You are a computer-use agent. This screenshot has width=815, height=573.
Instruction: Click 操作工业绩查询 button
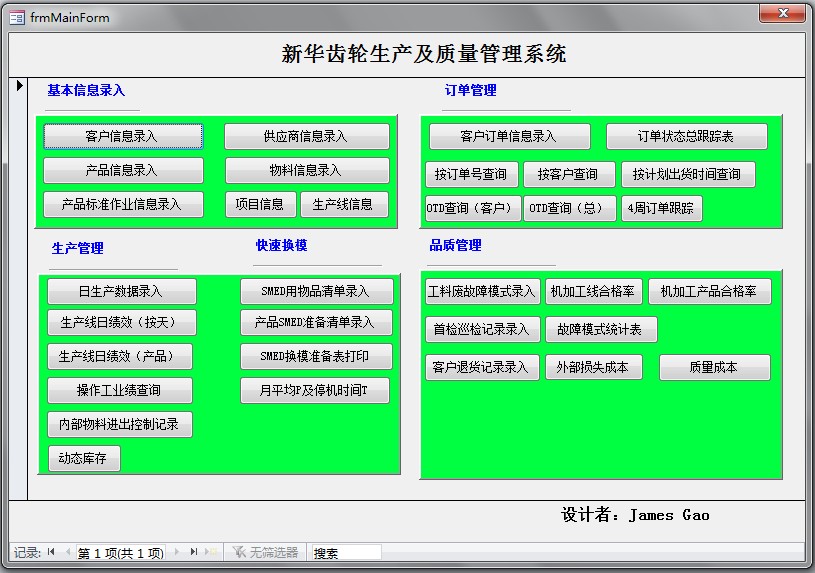[x=120, y=390]
